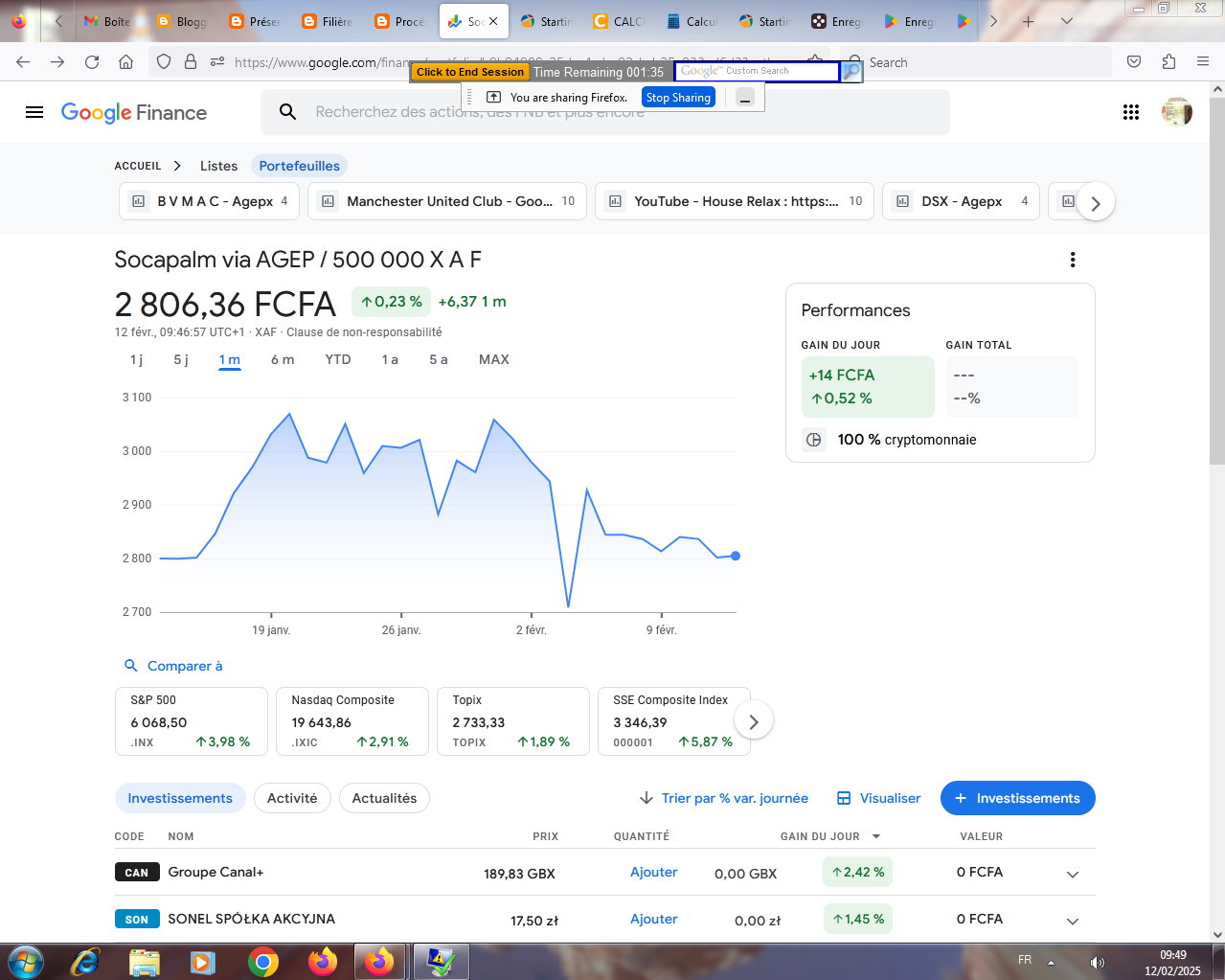Click the tracking protection shield icon
Image resolution: width=1225 pixels, height=980 pixels.
point(164,62)
